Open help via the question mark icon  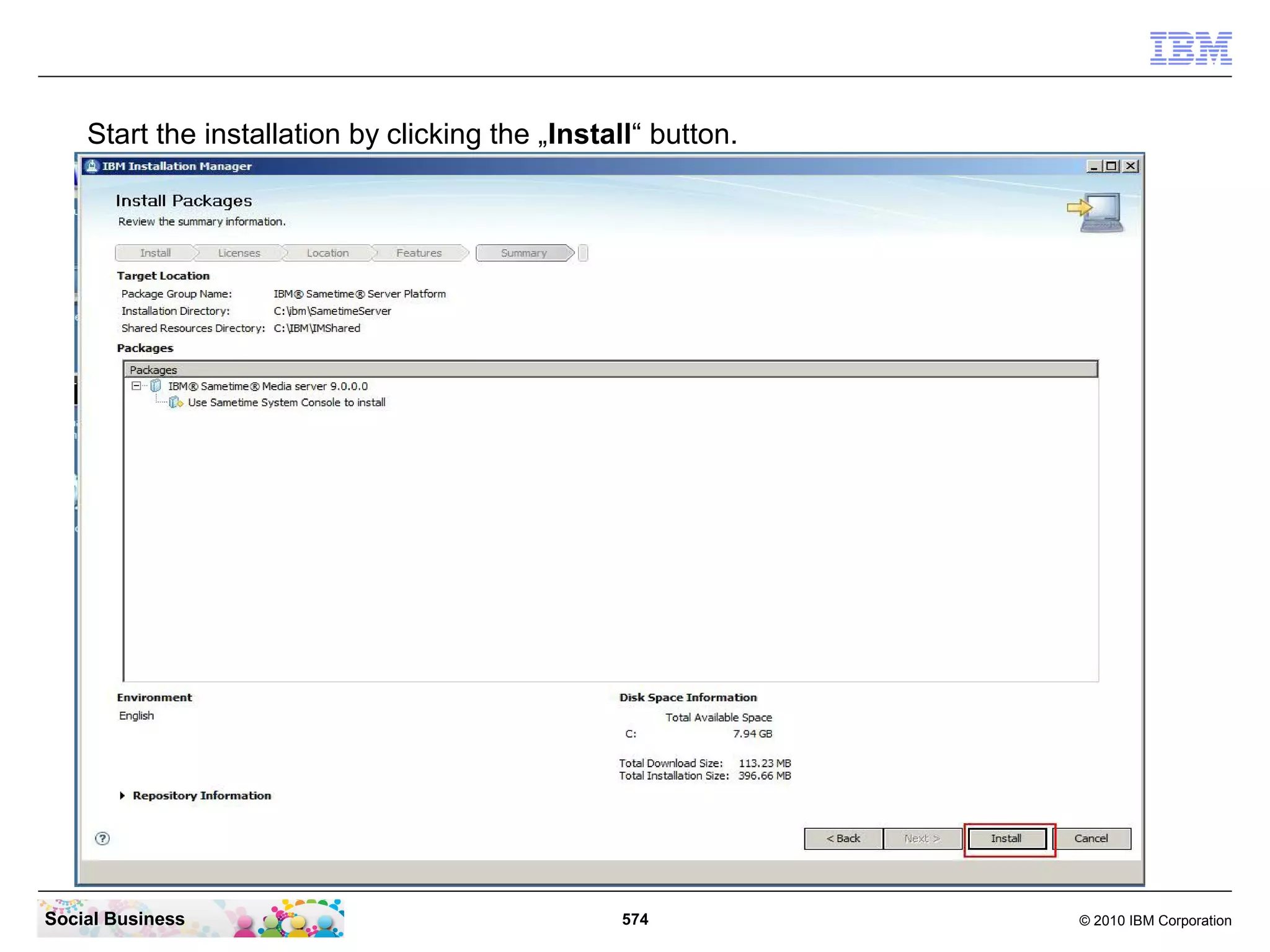click(102, 839)
